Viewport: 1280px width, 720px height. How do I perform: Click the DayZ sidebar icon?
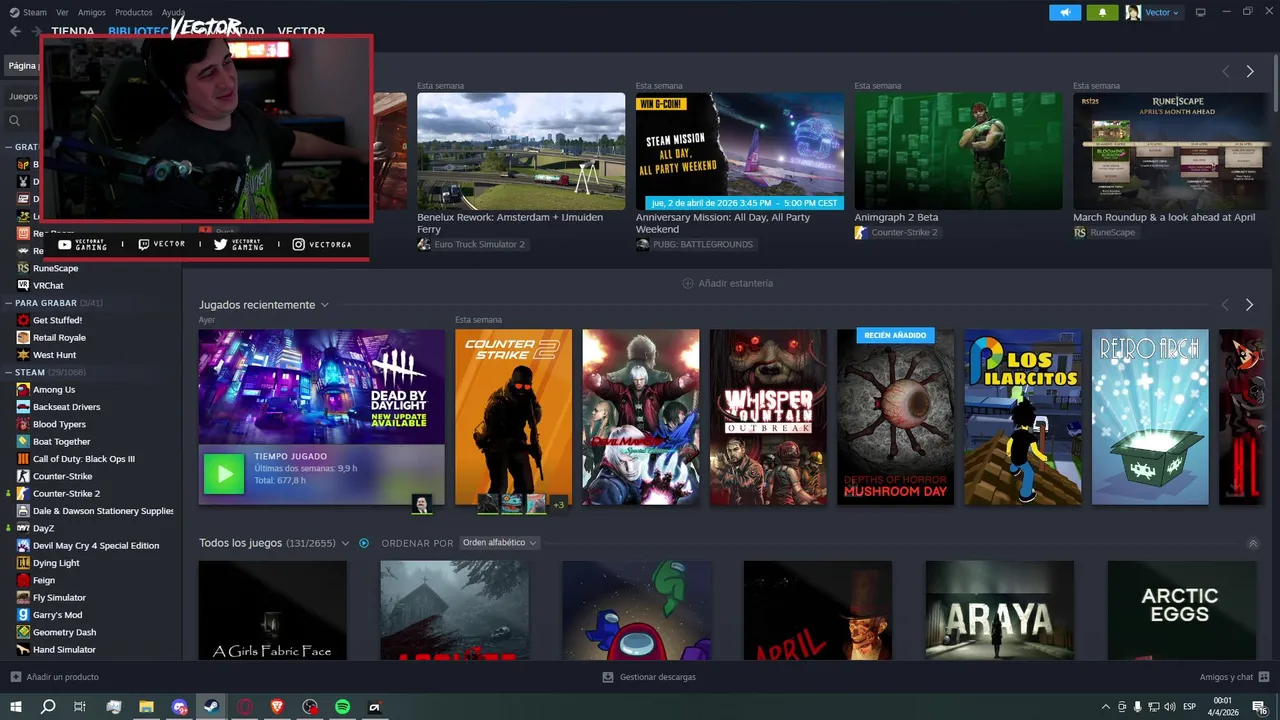[23, 528]
